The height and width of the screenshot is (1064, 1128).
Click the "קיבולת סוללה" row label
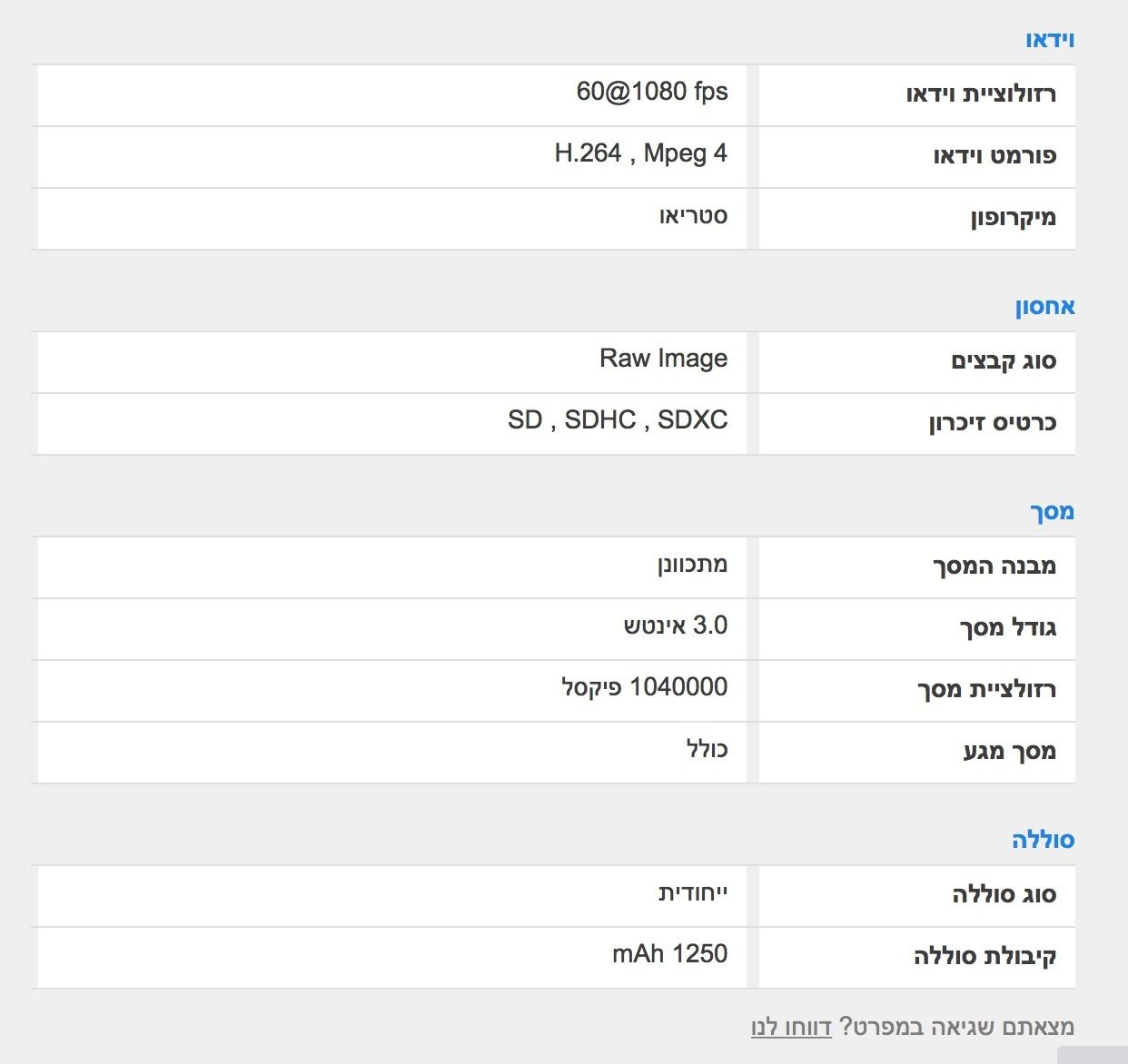(985, 957)
